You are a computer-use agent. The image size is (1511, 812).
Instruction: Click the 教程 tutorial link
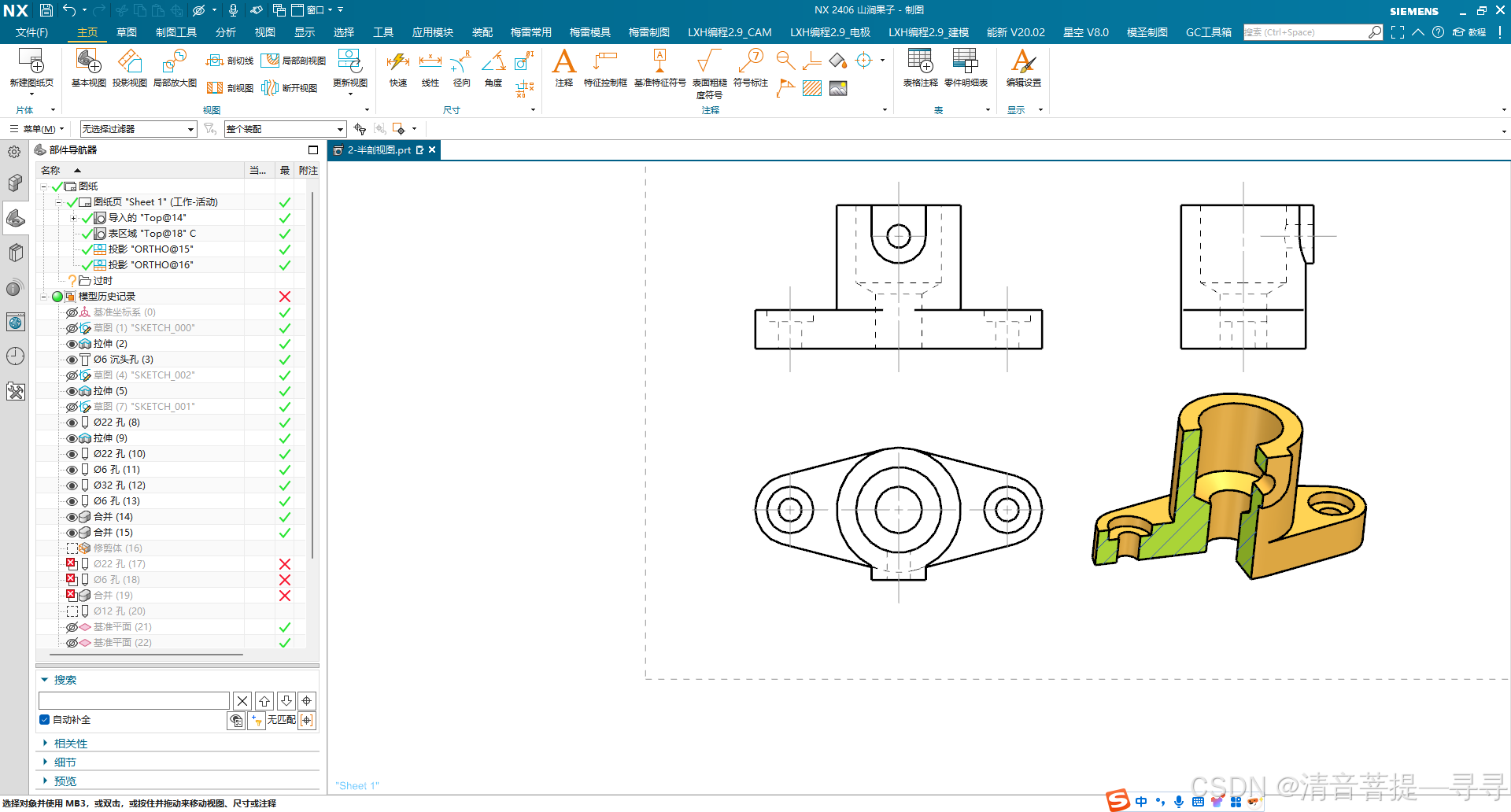tap(1469, 32)
